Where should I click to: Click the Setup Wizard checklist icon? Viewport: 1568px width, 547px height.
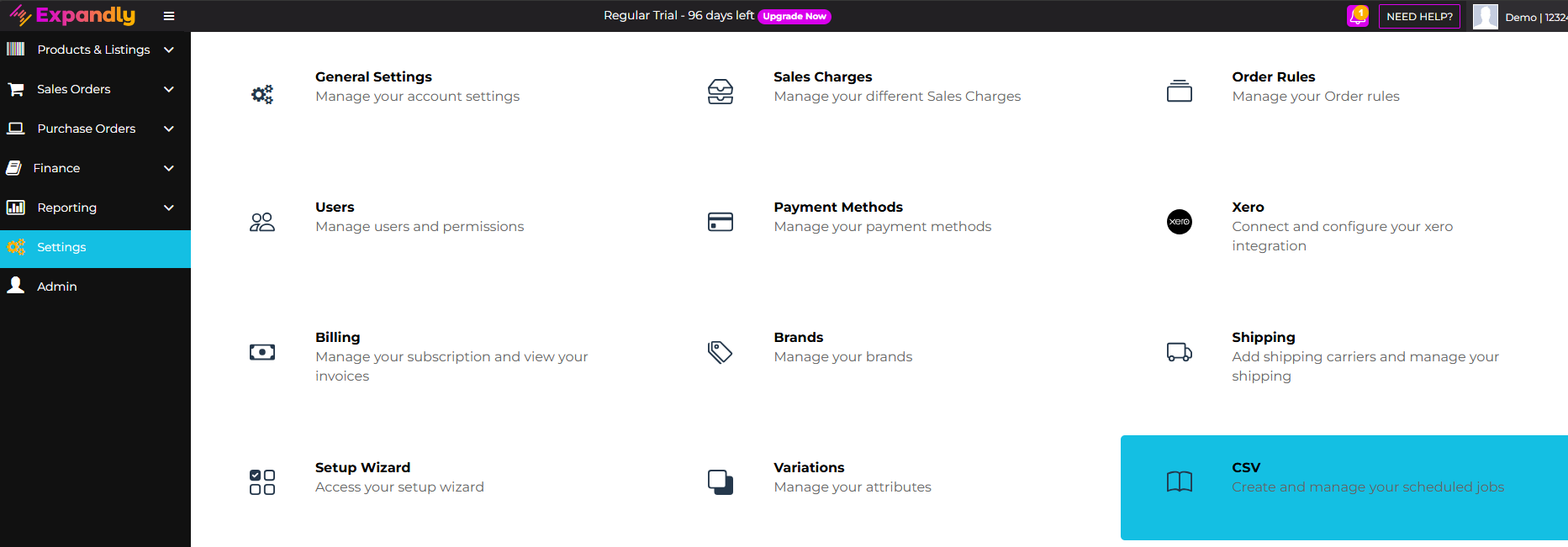click(262, 482)
